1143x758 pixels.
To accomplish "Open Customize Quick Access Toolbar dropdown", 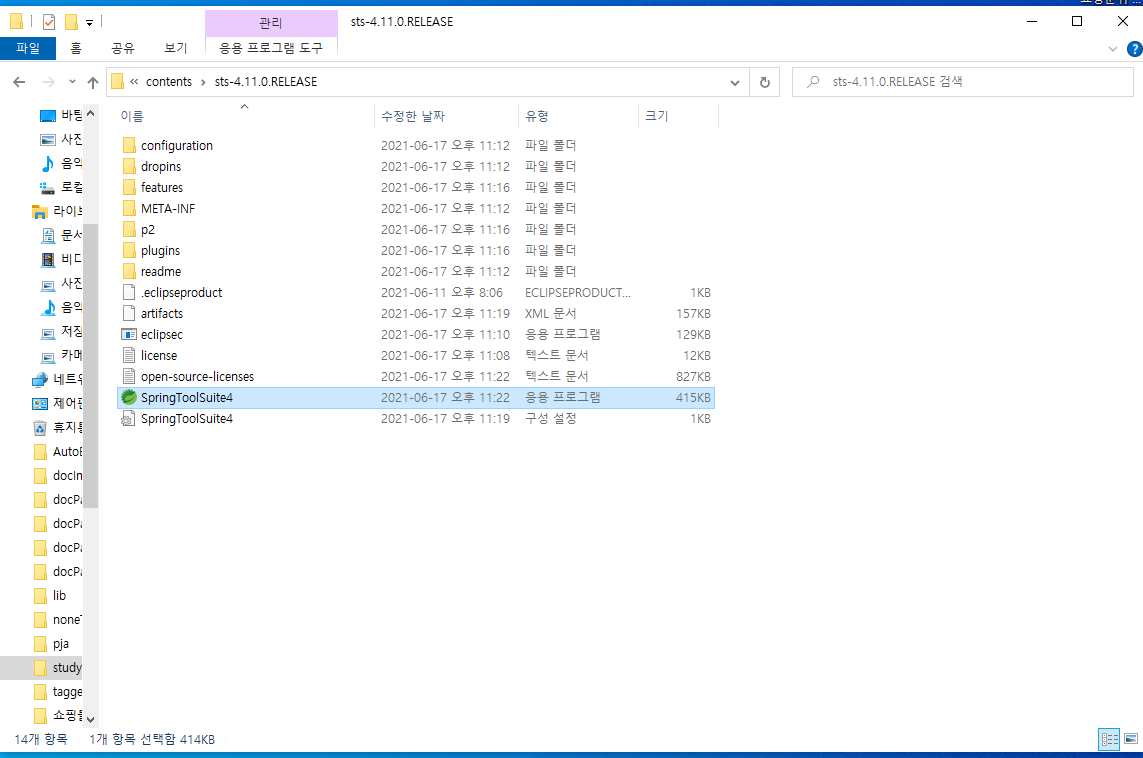I will [x=90, y=23].
